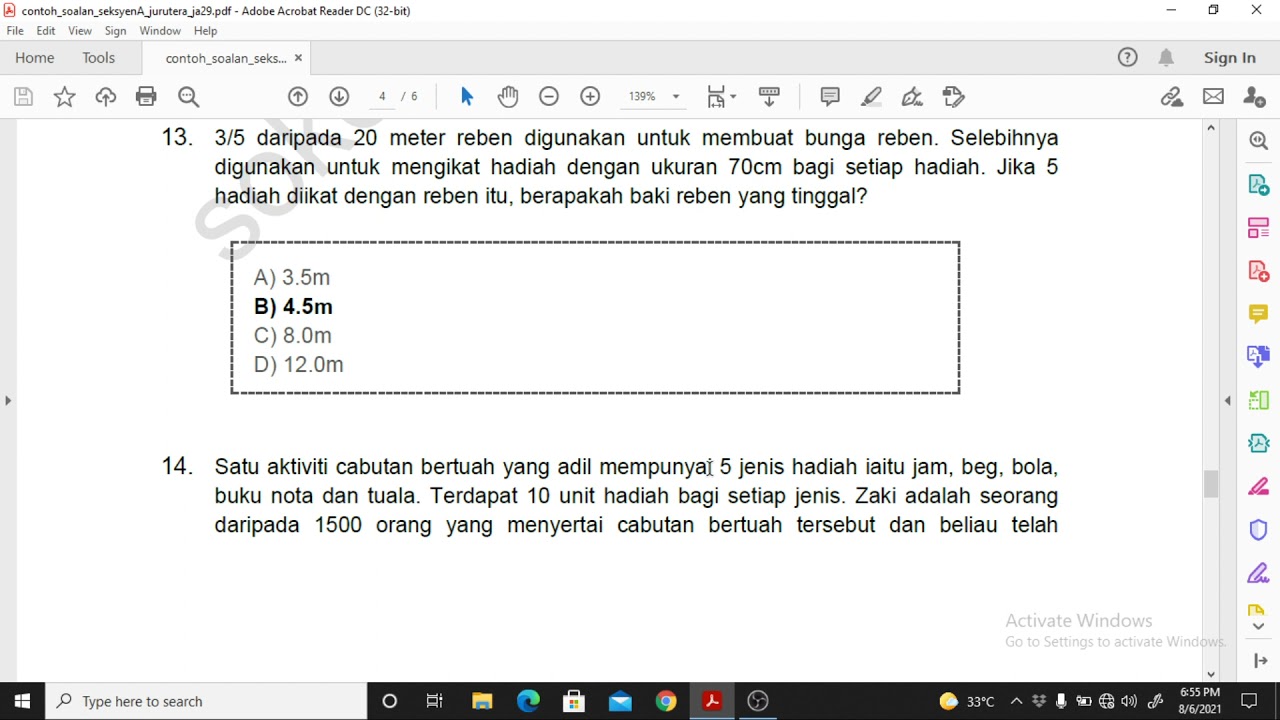Click the vertical scrollbar thumb

1211,484
